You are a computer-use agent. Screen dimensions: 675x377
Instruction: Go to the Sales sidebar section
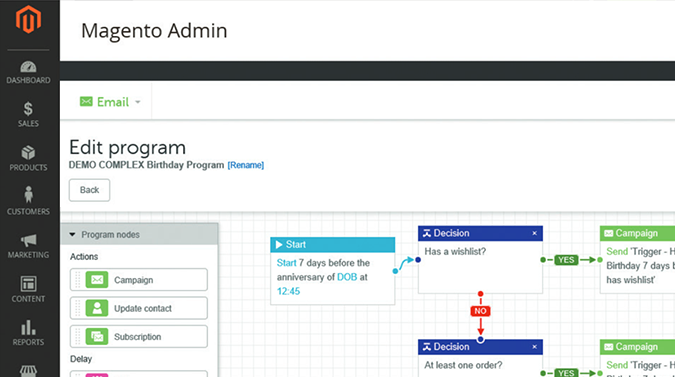click(28, 114)
